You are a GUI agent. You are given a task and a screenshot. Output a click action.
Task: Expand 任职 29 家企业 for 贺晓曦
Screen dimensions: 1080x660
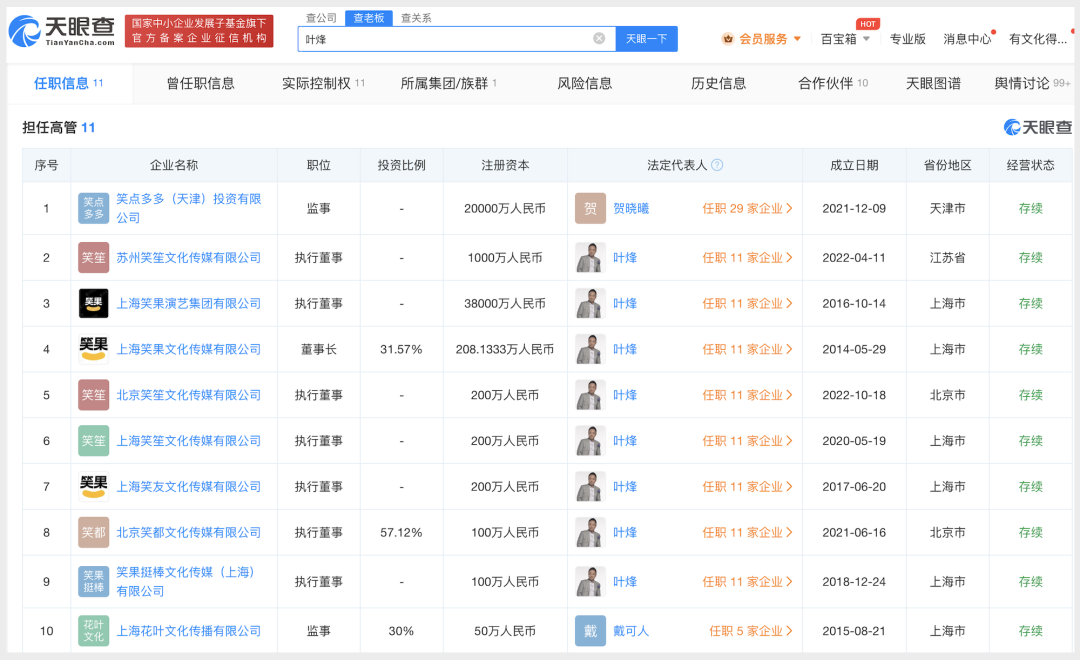[x=747, y=208]
